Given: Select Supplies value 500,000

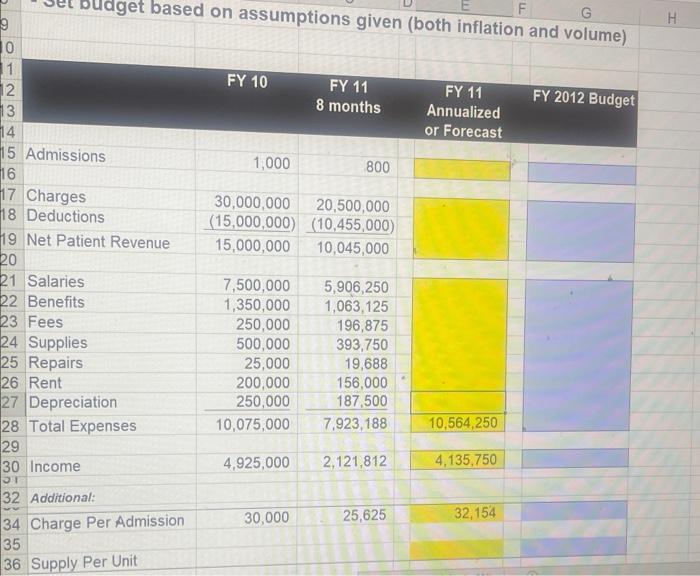Looking at the screenshot, I should 262,344.
